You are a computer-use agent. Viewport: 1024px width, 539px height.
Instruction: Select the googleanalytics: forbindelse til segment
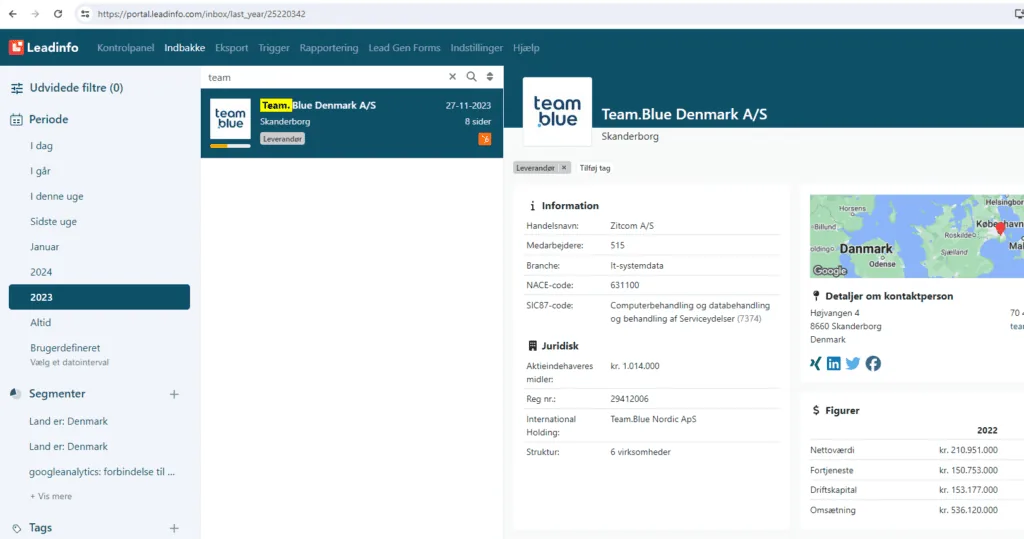pyautogui.click(x=102, y=472)
